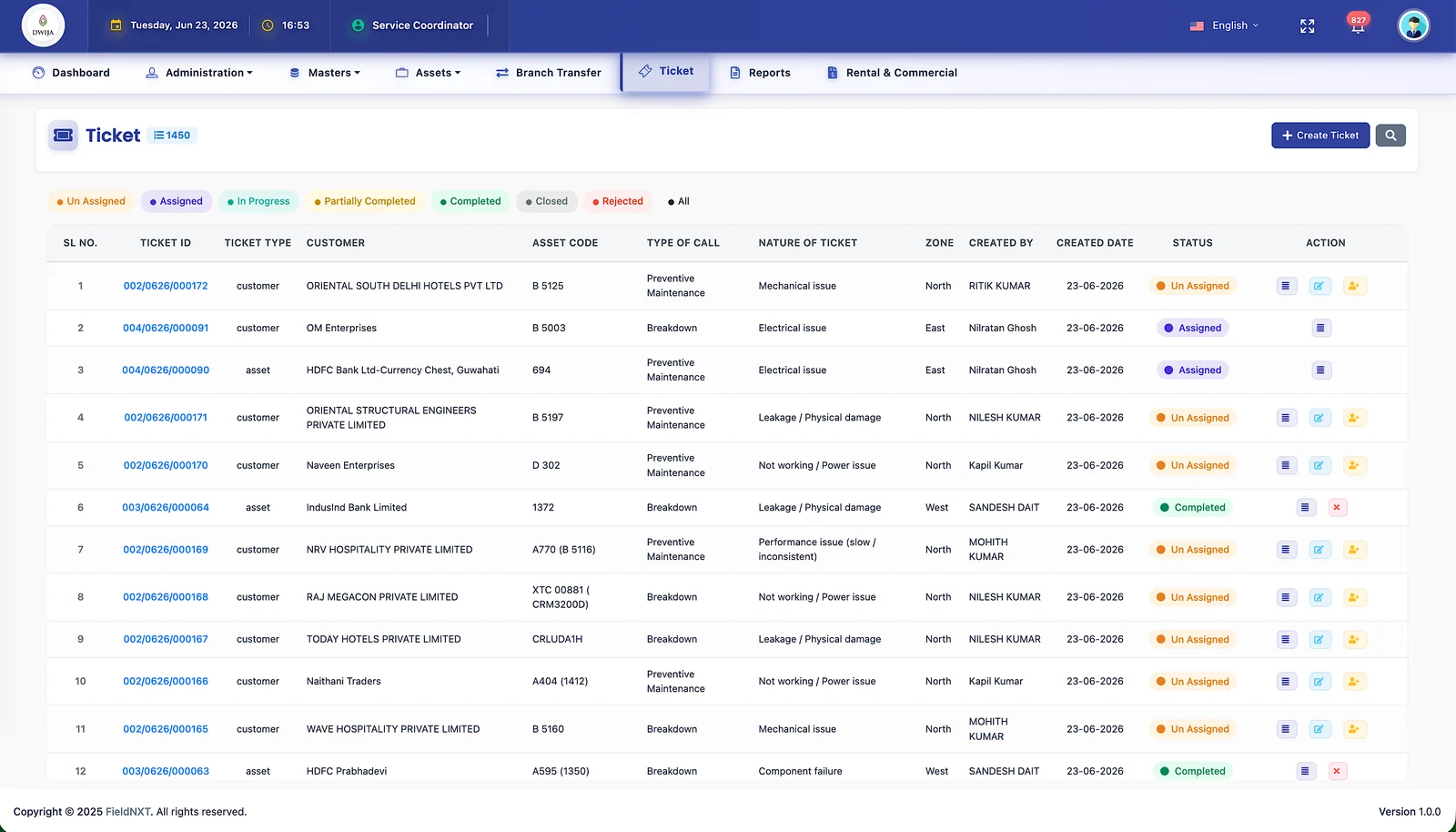View details icon for ticket 002/0626/000172

[1285, 286]
